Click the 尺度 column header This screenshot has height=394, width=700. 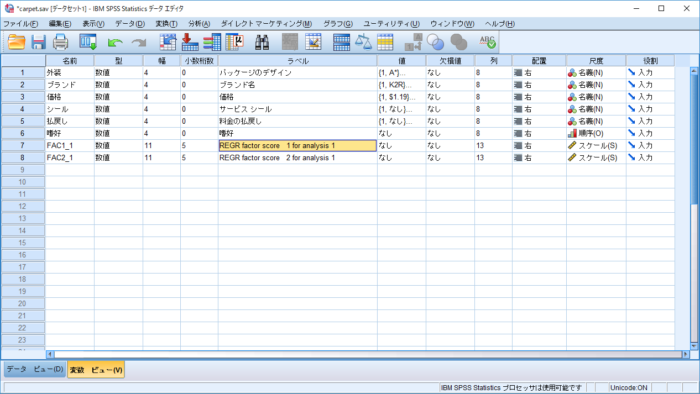596,60
